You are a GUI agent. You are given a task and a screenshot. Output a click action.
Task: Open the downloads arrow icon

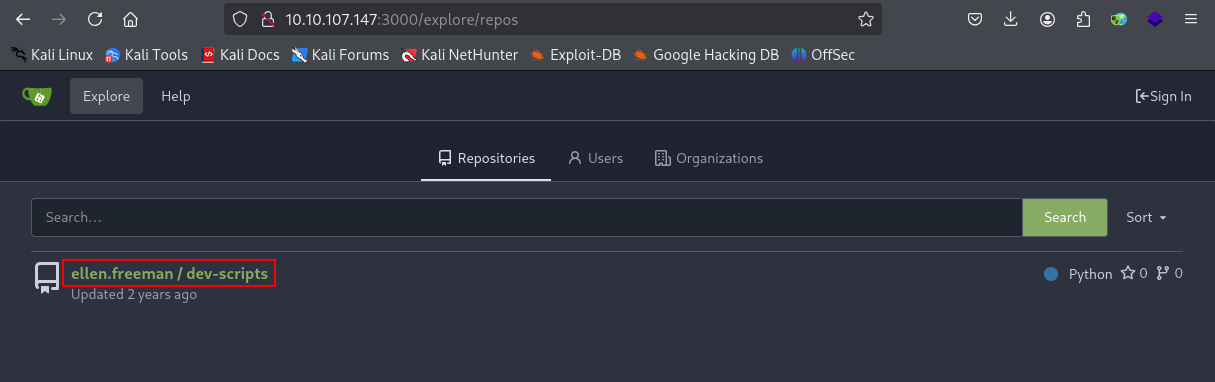tap(1011, 19)
